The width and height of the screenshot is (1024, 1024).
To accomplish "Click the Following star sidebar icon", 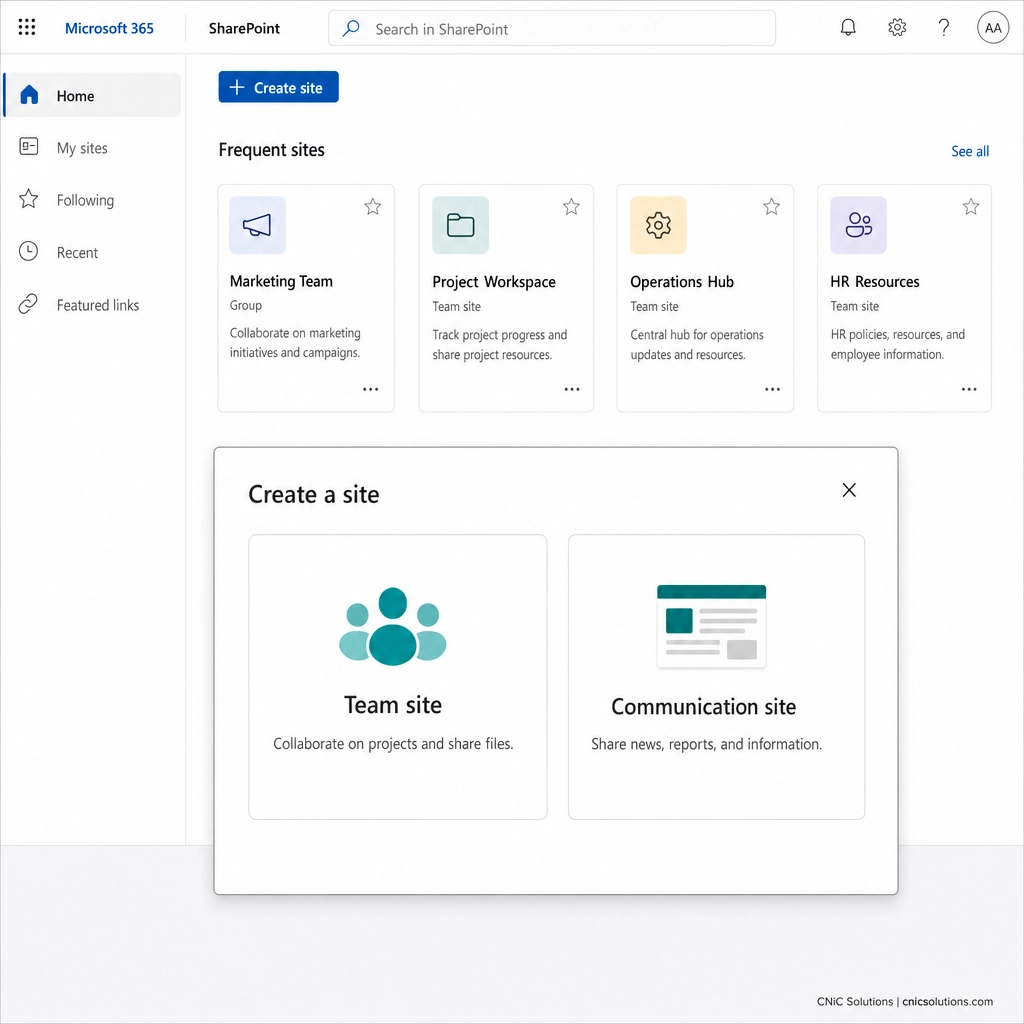I will pos(28,199).
